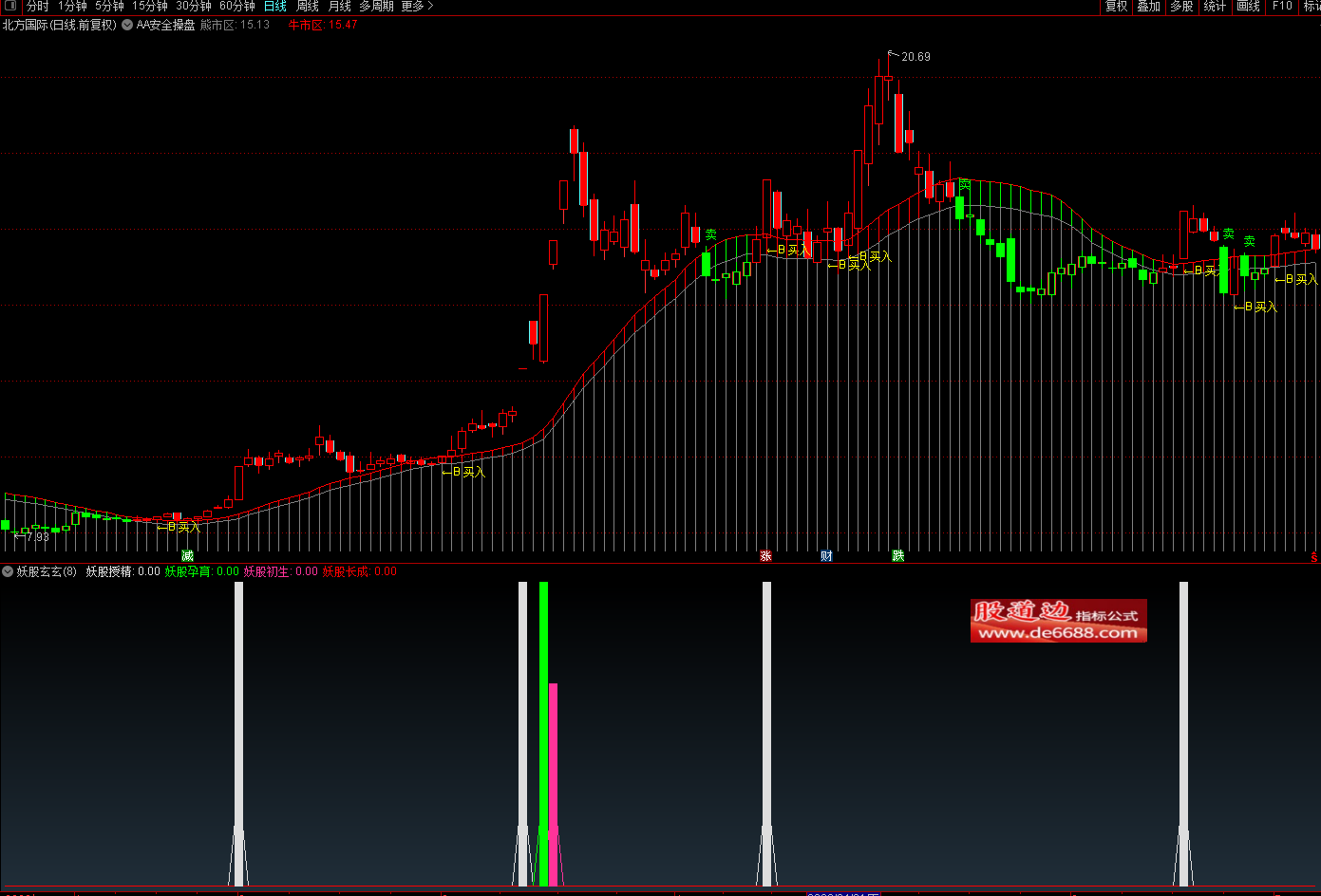Open the 更多 periods menu
1321x896 pixels.
(x=416, y=7)
